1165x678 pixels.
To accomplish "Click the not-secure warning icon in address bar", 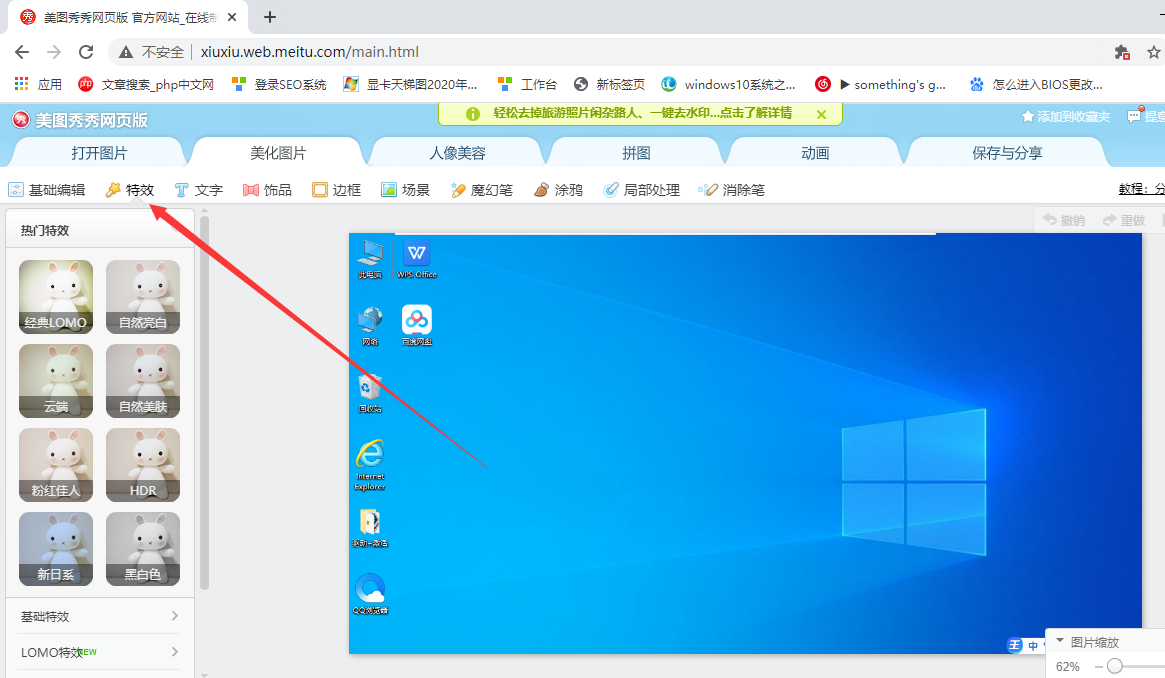I will point(126,52).
